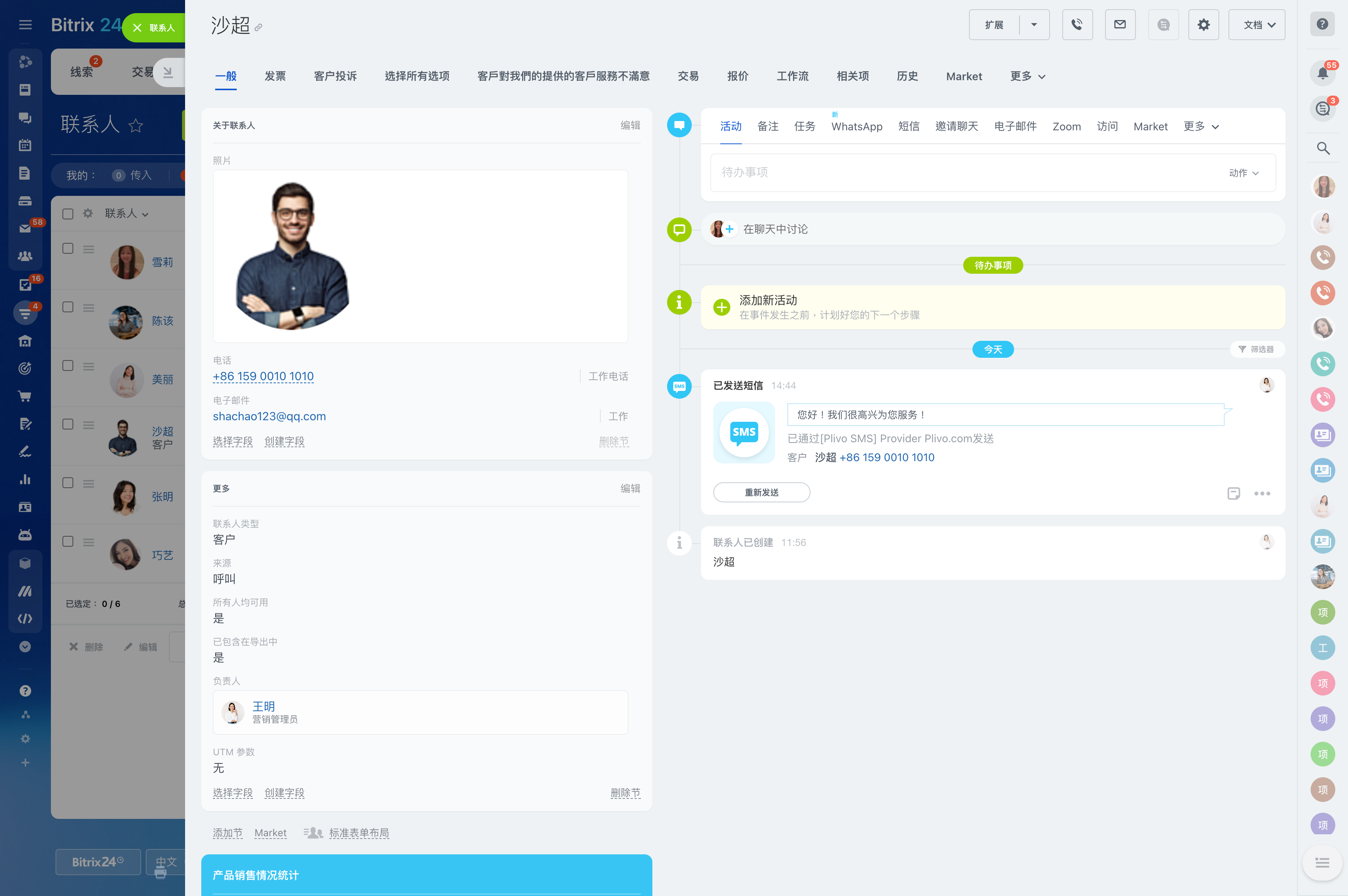Screen dimensions: 1348x896
Task: Tick the checkbox next to 巧艺
Action: (68, 541)
